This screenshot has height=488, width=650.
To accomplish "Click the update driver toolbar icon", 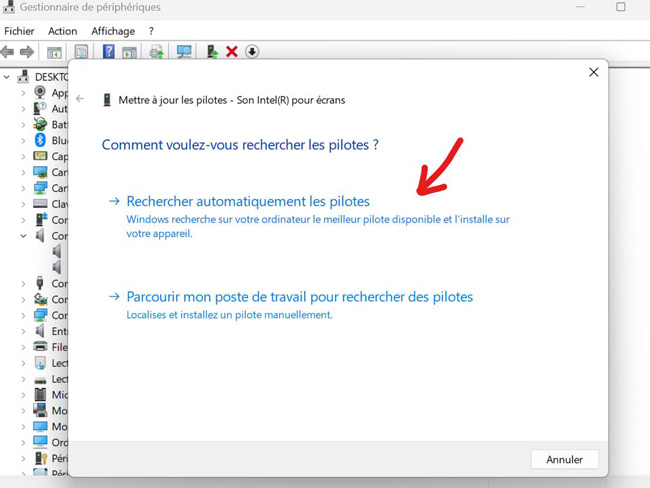I will pyautogui.click(x=157, y=52).
